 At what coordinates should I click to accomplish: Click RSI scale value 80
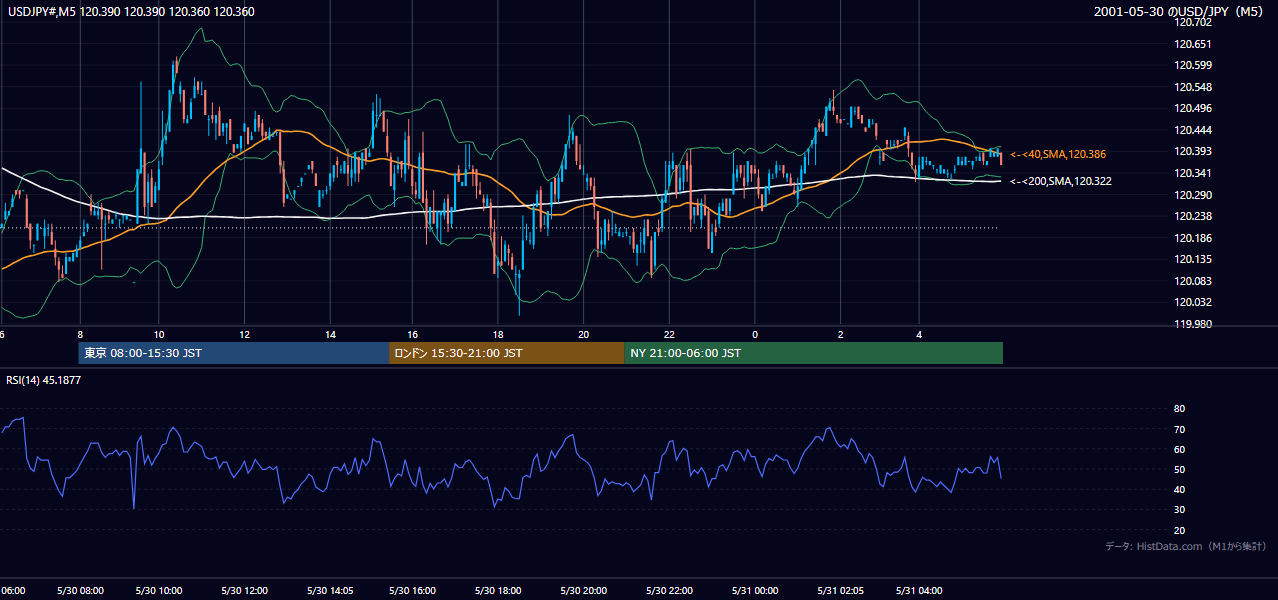pyautogui.click(x=1179, y=409)
